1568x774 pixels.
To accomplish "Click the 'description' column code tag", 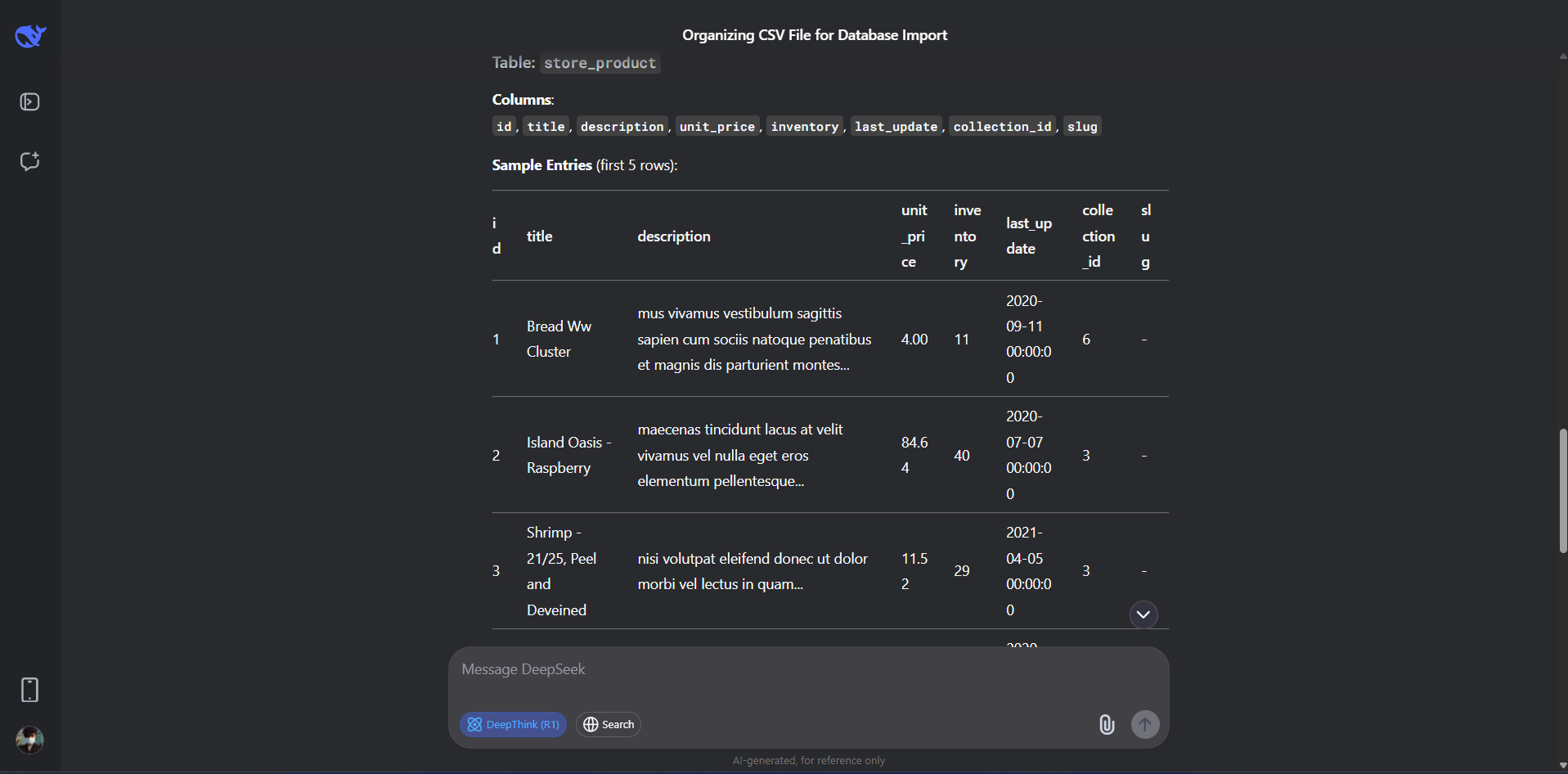I will 622,126.
